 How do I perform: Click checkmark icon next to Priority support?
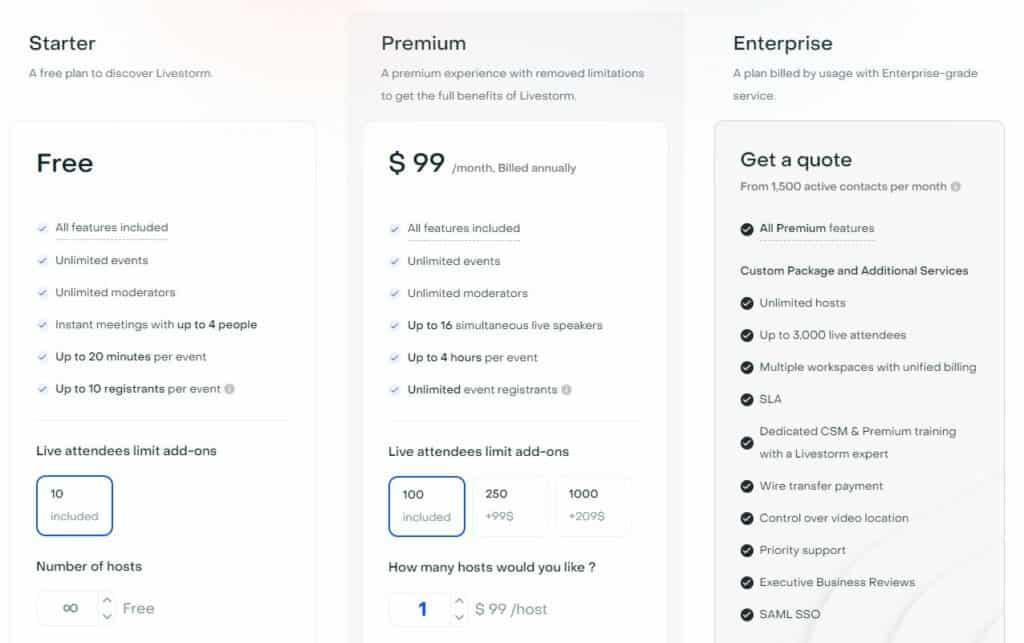tap(747, 550)
